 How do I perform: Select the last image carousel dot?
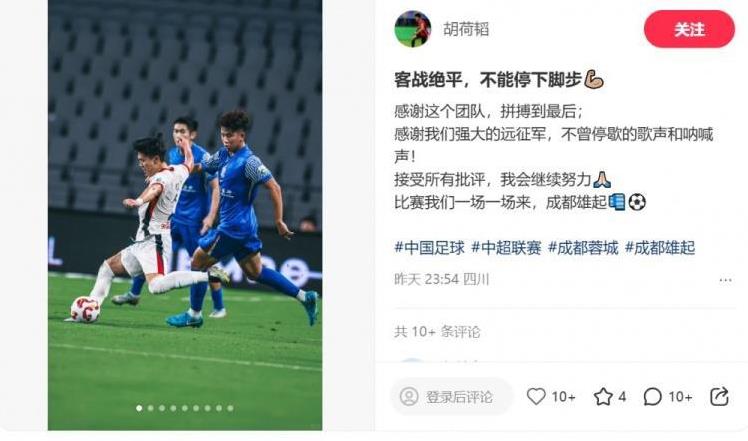click(230, 408)
